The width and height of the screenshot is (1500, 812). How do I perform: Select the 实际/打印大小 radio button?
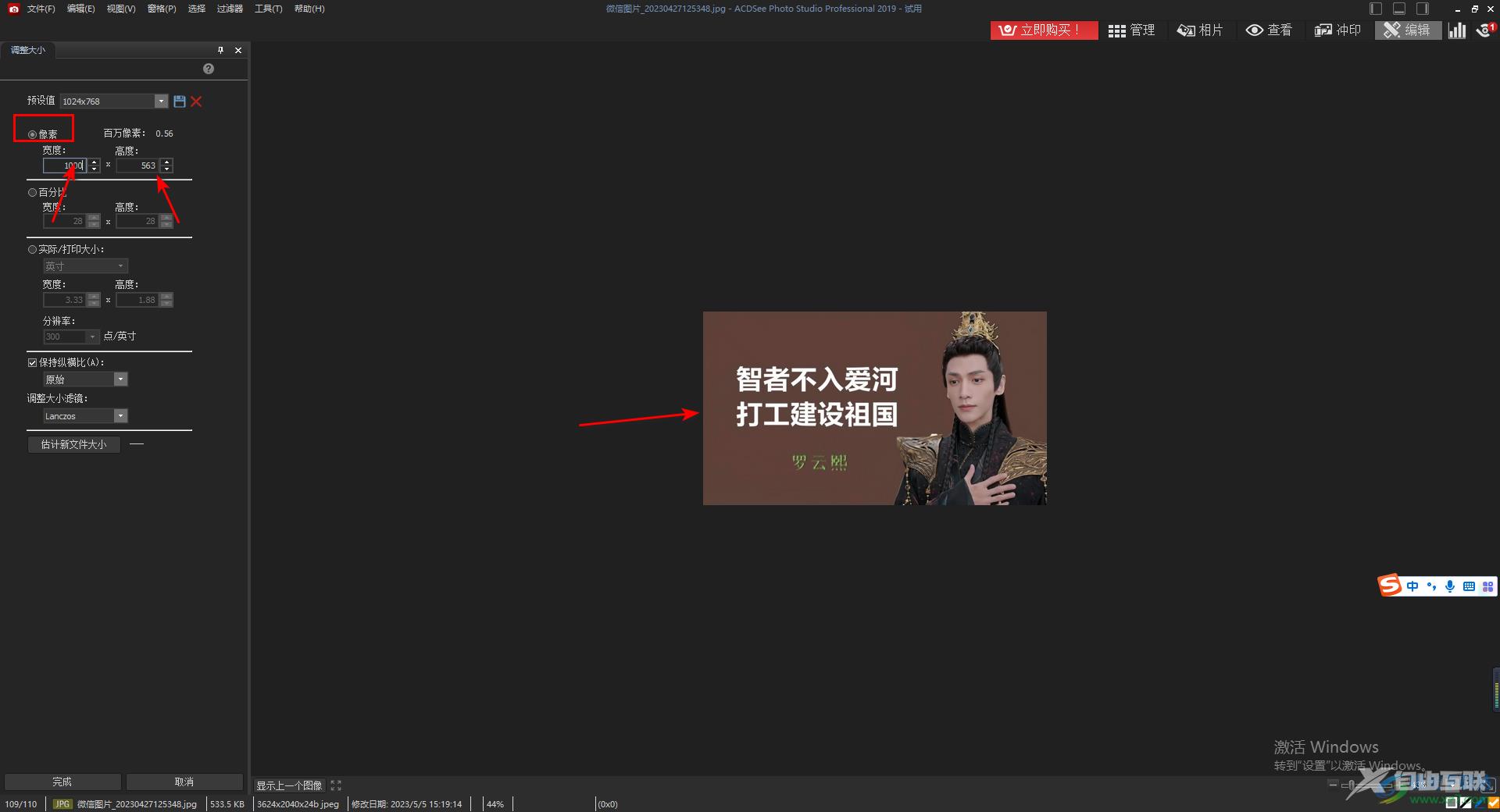coord(32,249)
